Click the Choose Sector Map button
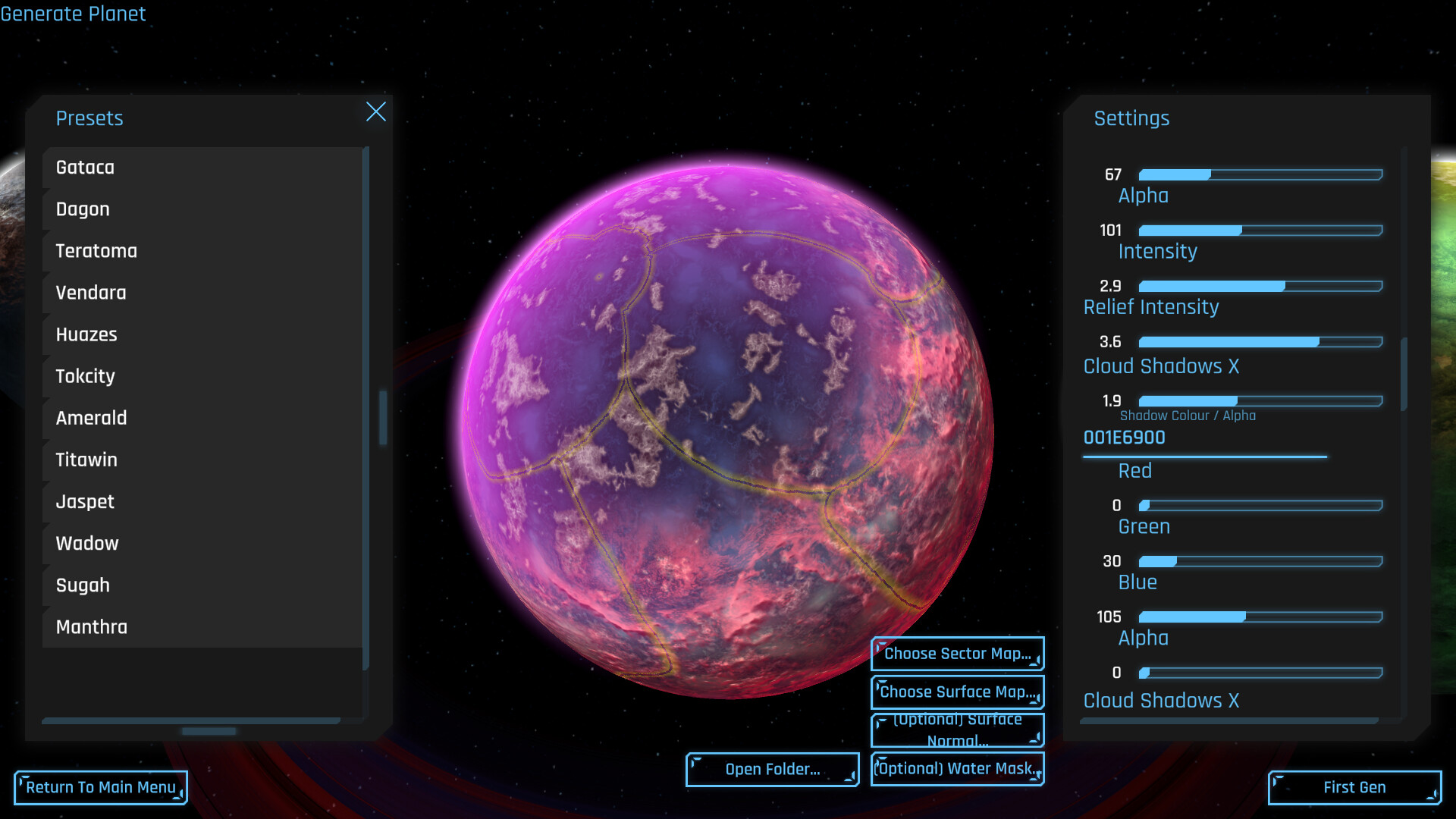 pos(957,653)
